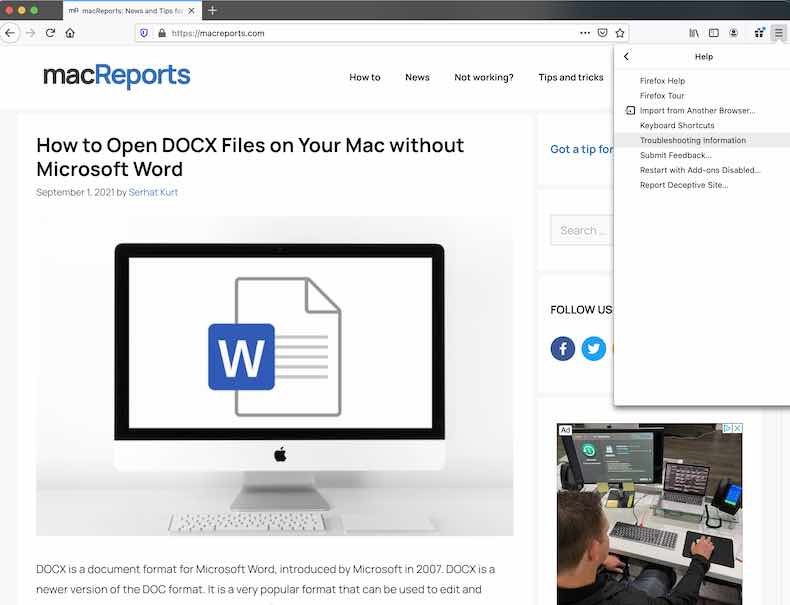Image resolution: width=790 pixels, height=605 pixels.
Task: Select Troubleshooting Information
Action: pyautogui.click(x=693, y=140)
